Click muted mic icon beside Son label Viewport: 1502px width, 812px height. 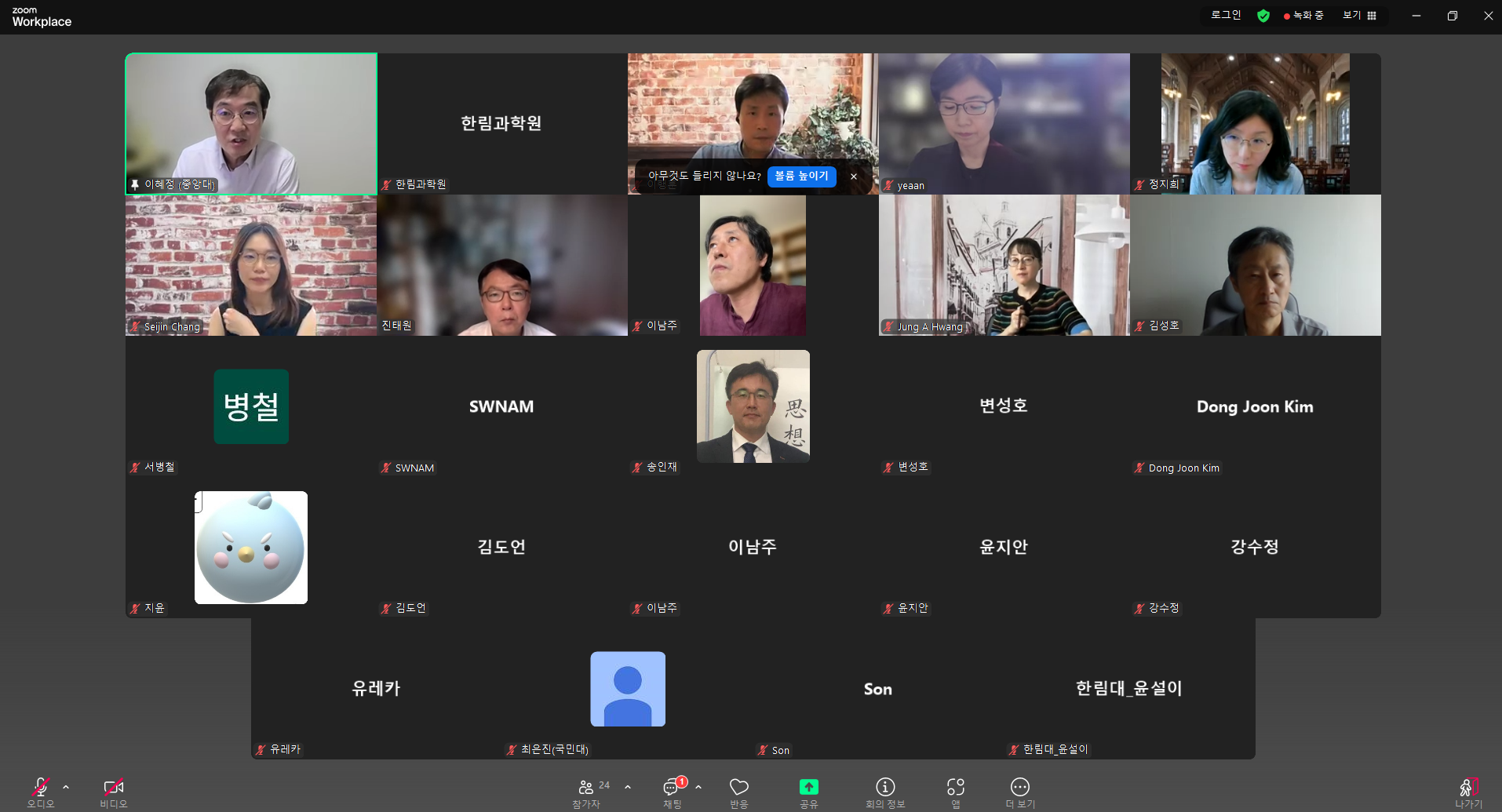(x=763, y=751)
